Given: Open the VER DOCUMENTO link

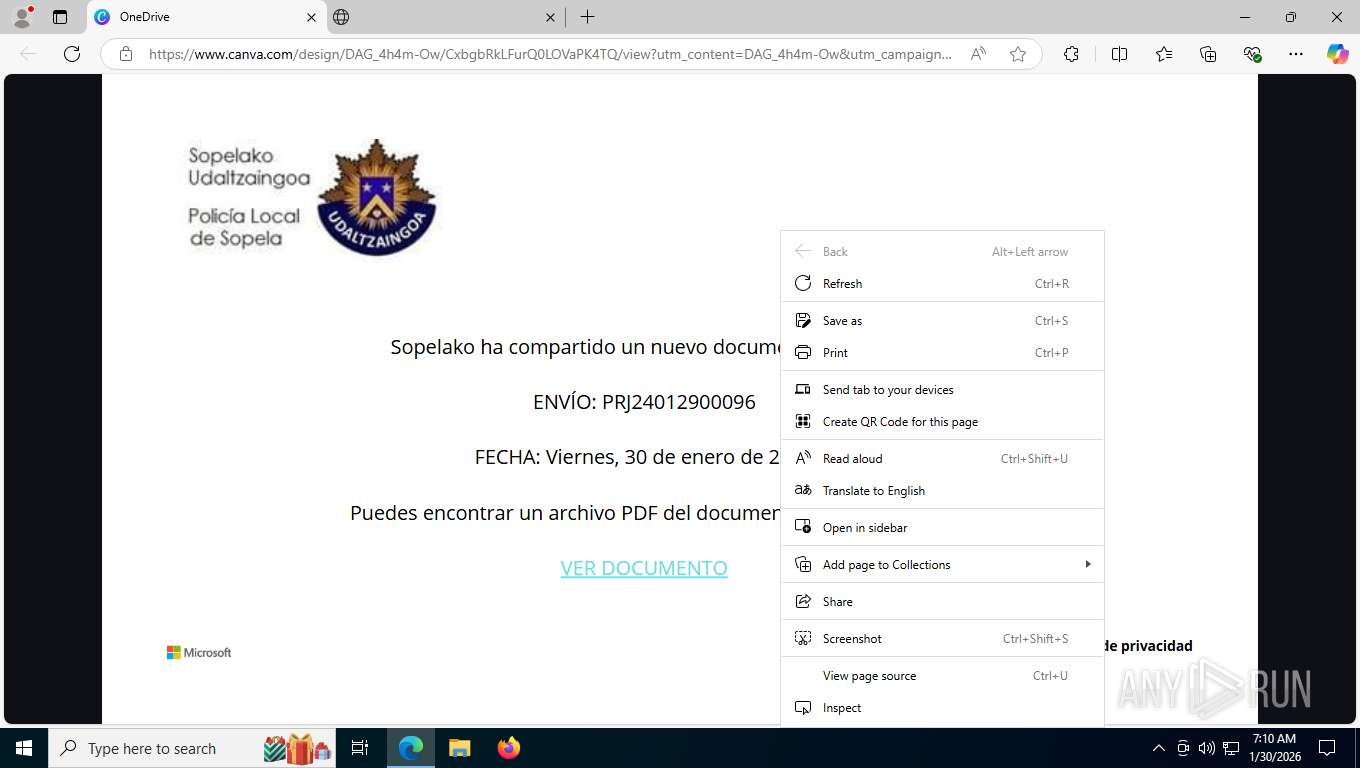Looking at the screenshot, I should pos(644,568).
